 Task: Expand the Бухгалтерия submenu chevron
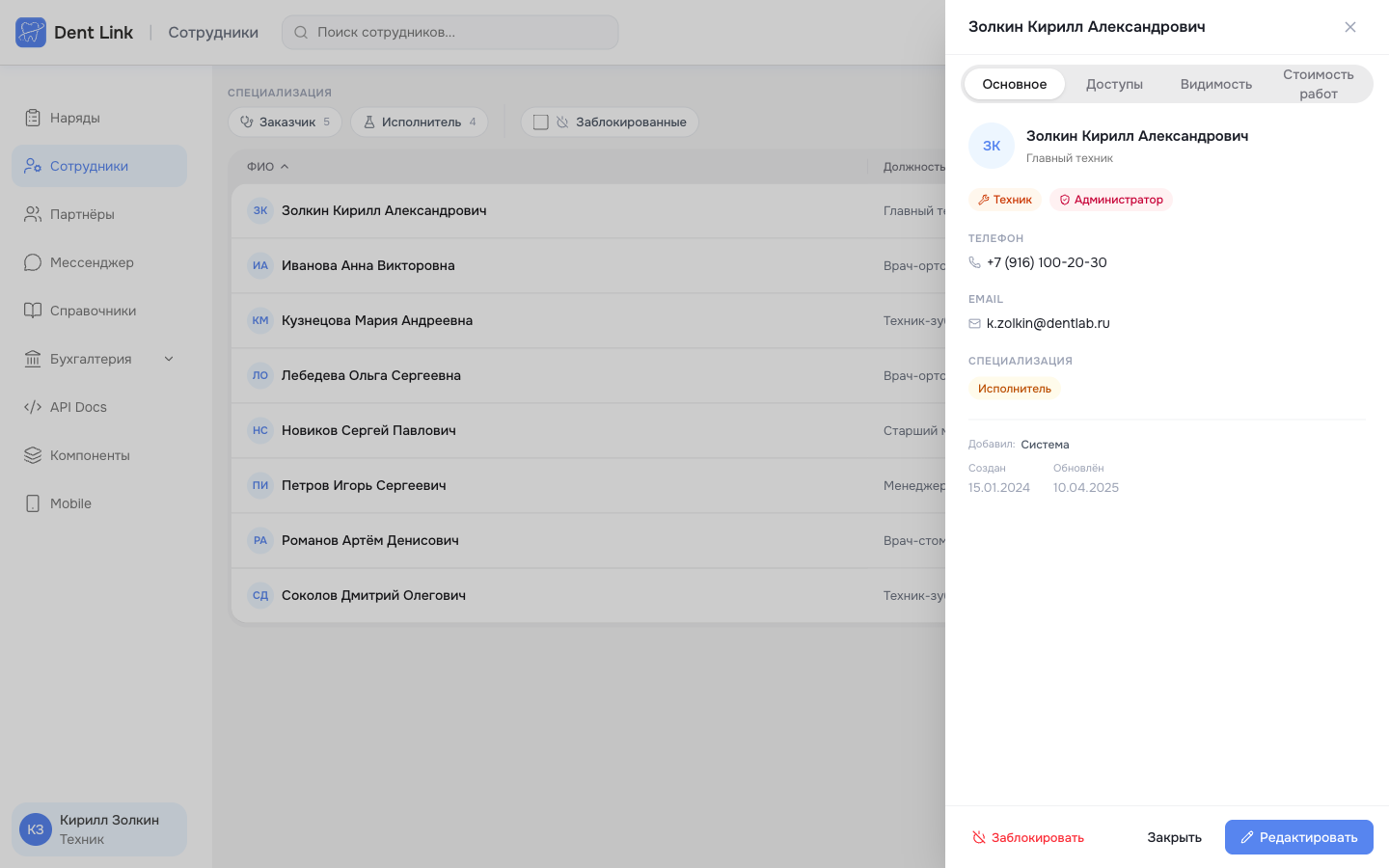(x=169, y=359)
